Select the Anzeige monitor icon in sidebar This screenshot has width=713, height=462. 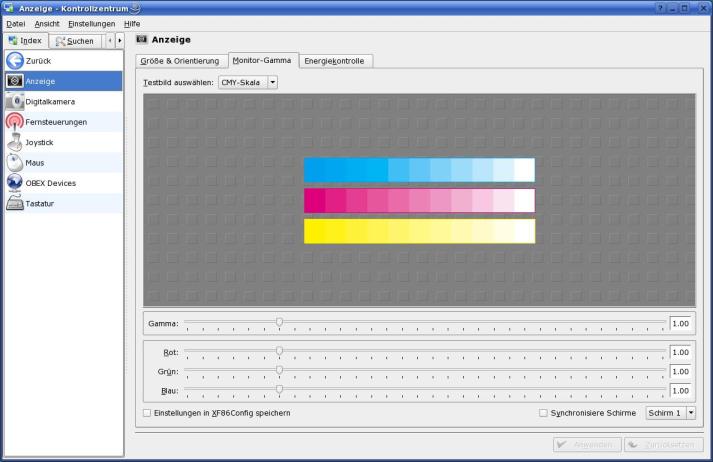tap(15, 81)
